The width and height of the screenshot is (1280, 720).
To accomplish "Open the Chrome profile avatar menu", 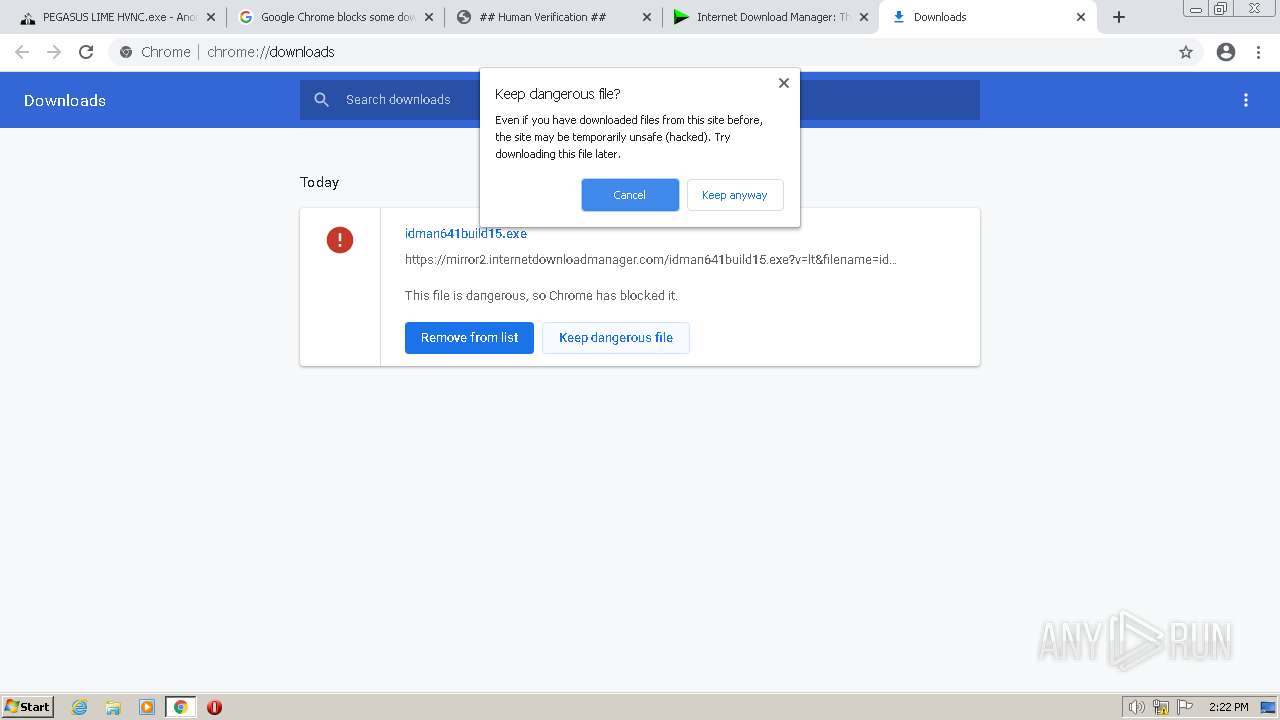I will [x=1226, y=52].
